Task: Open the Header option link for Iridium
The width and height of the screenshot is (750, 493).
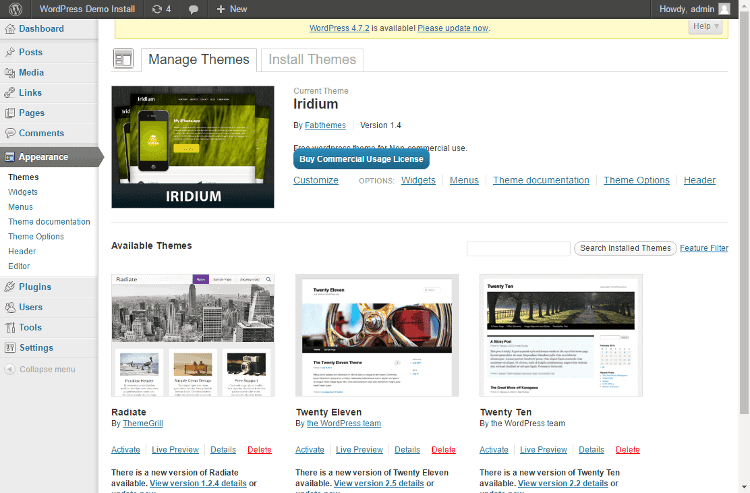Action: (x=699, y=180)
